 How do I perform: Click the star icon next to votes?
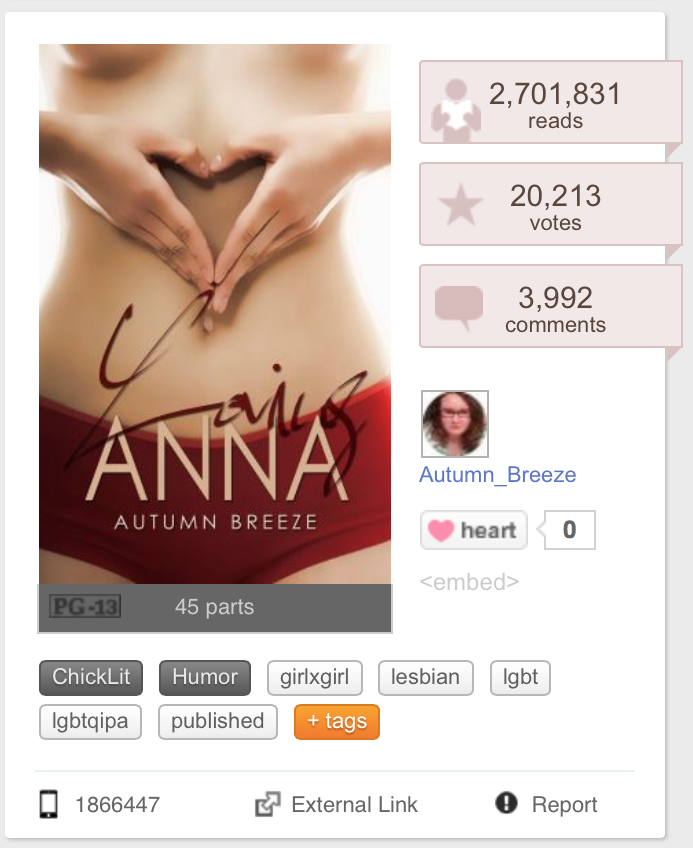click(x=461, y=205)
